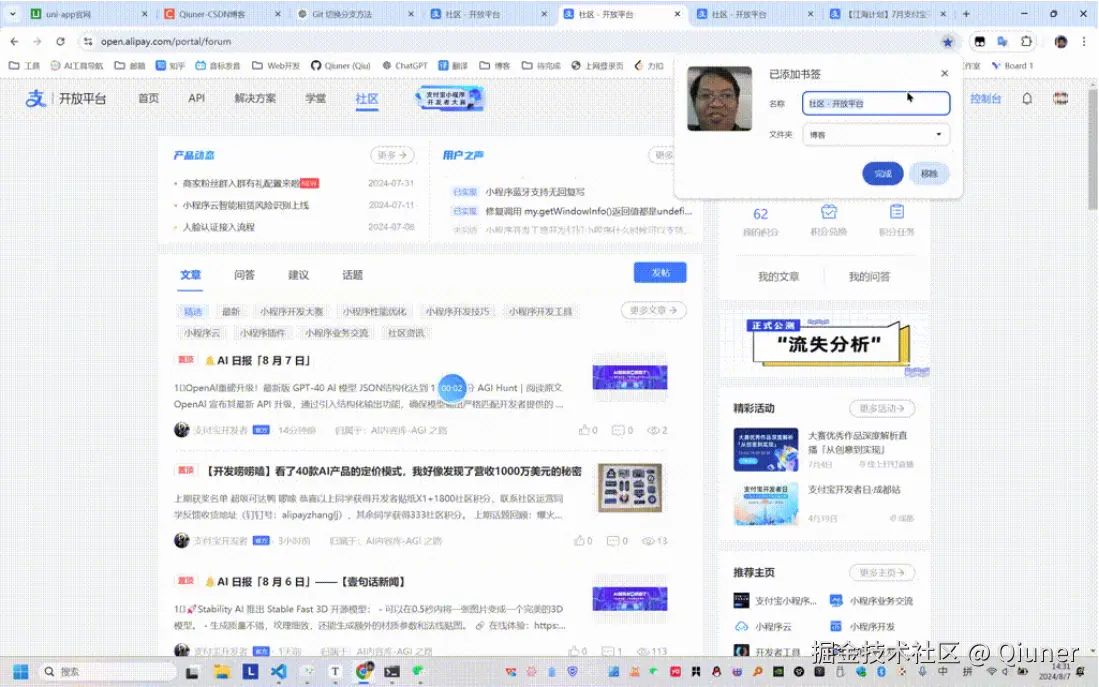Open File Explorer from the taskbar
Image resolution: width=1099 pixels, height=687 pixels.
pos(221,672)
